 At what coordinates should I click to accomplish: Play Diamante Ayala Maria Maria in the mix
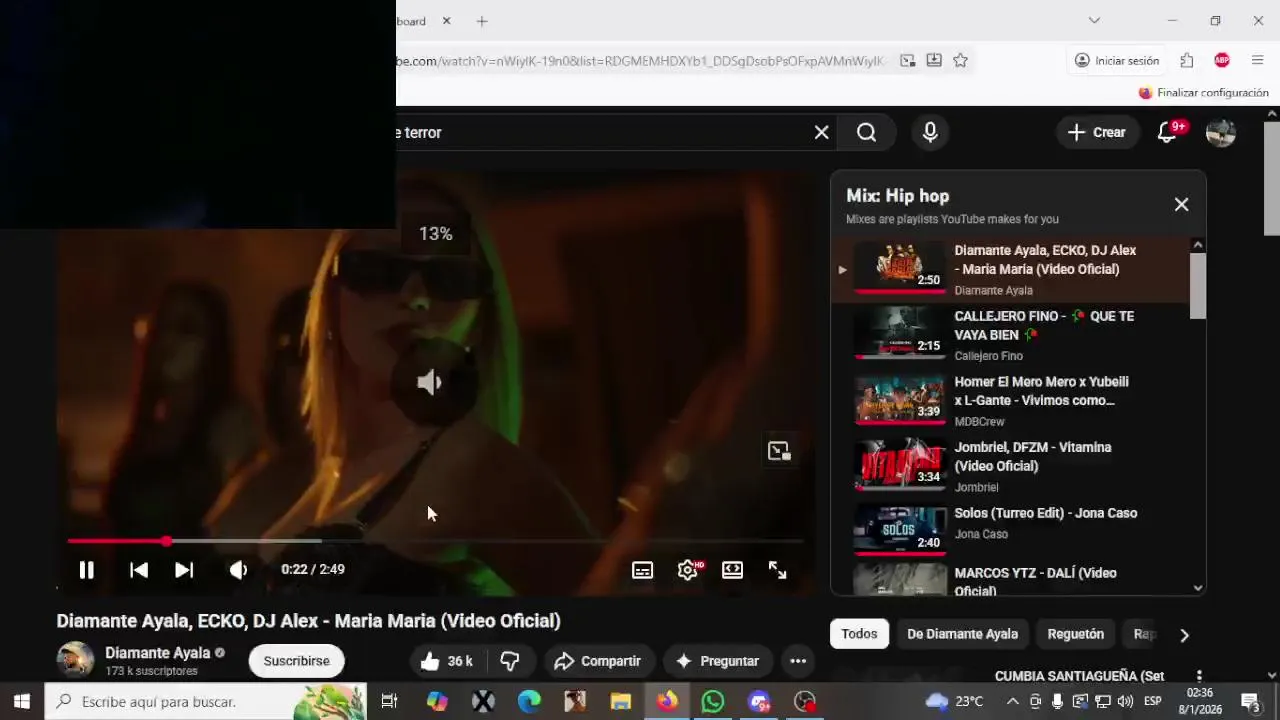click(1010, 270)
